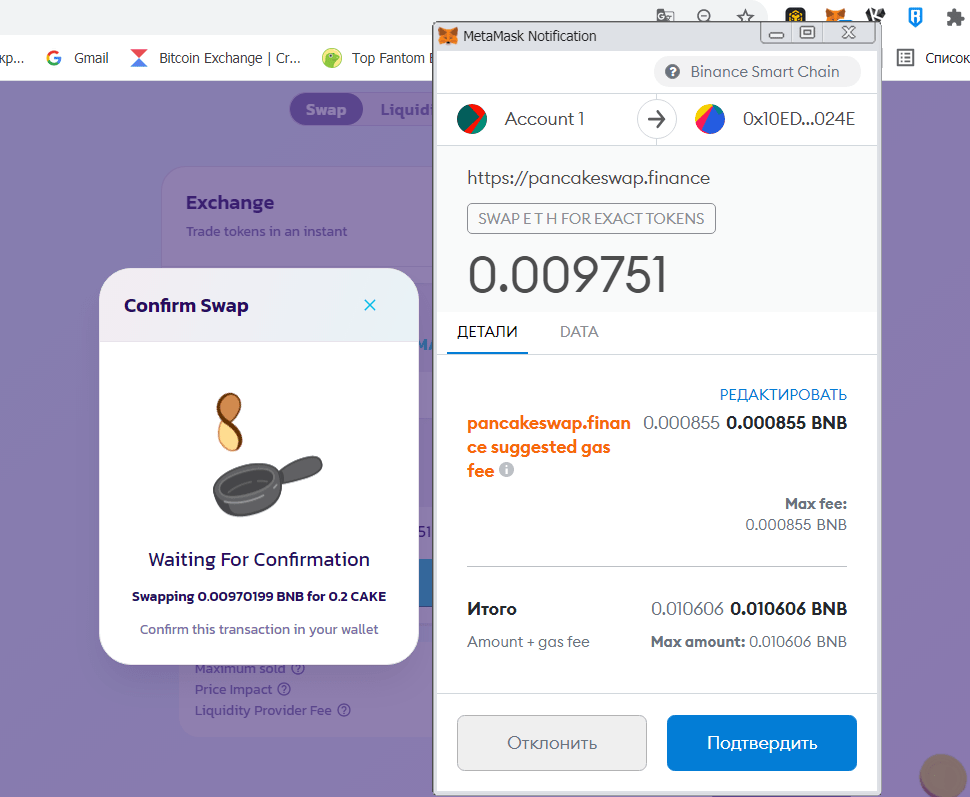Click the Price Impact help icon
Screen dimensions: 970x797
[284, 689]
